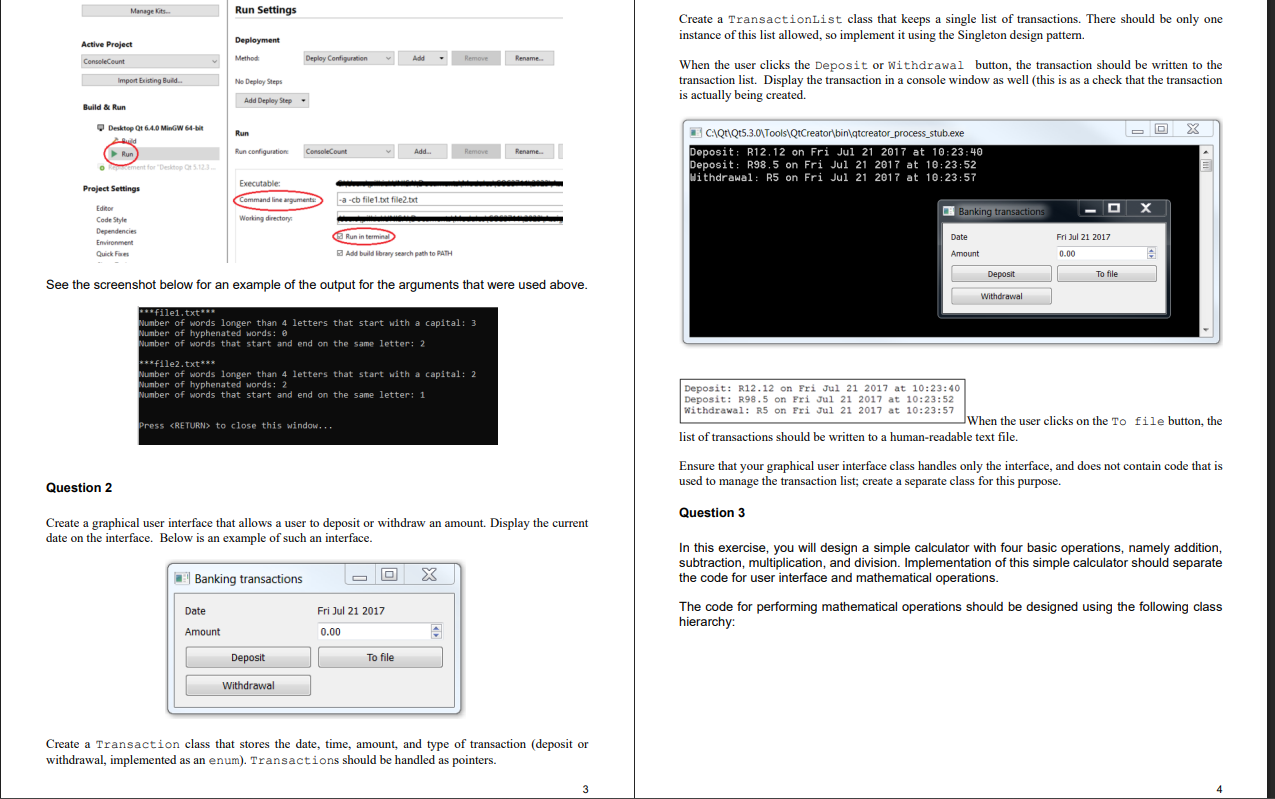1275x799 pixels.
Task: Toggle Add build library search path to PATH
Action: (x=339, y=253)
